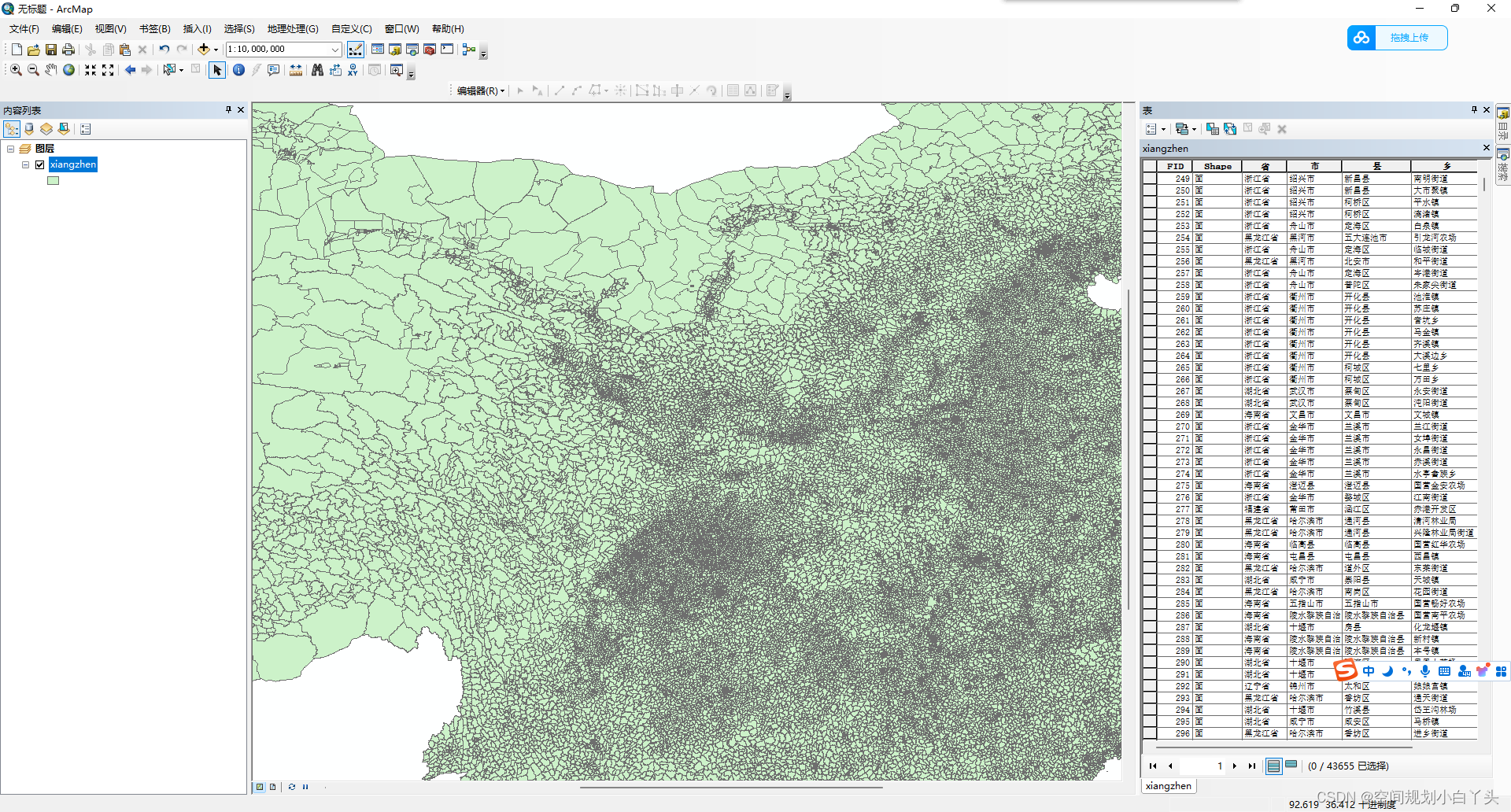Open the 视图(V) menu
This screenshot has width=1511, height=812.
111,29
